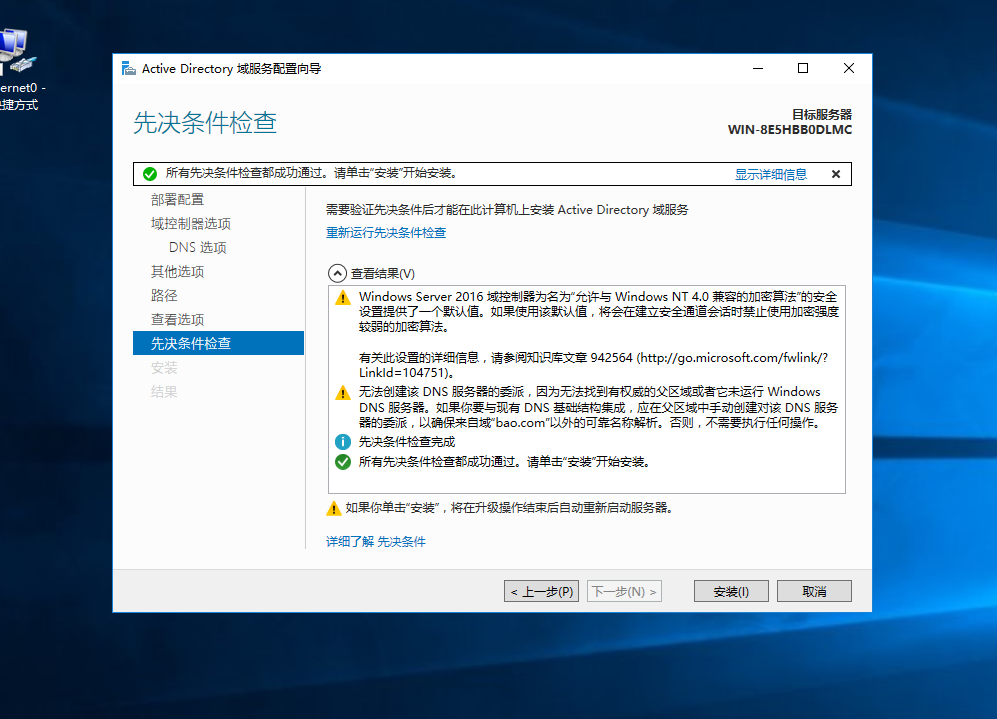Click the text 先决条件检查完成
Screen dimensions: 997x719
[x=407, y=442]
